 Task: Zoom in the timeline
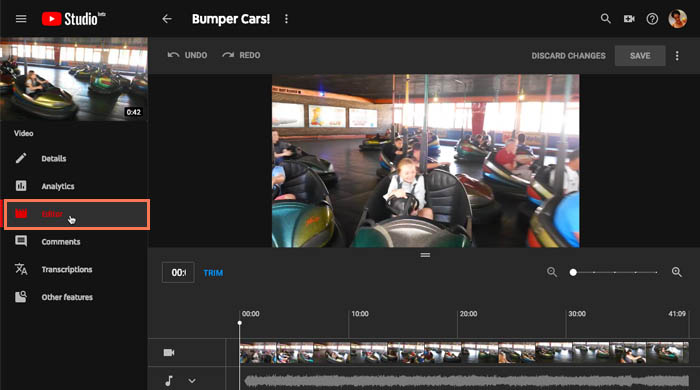677,272
